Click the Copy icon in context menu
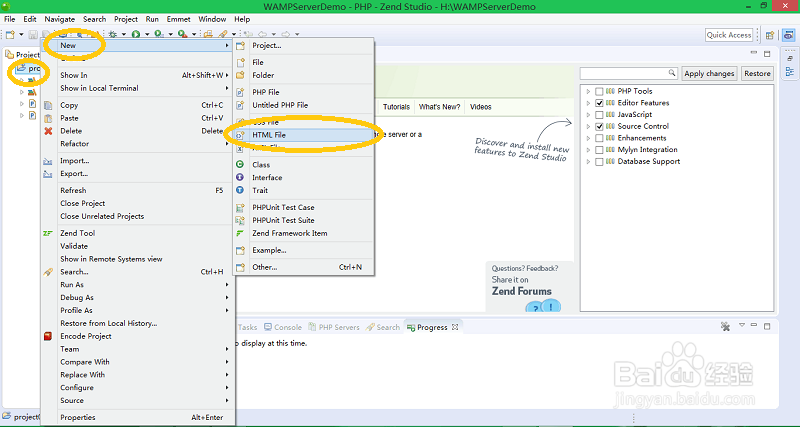 [x=48, y=105]
